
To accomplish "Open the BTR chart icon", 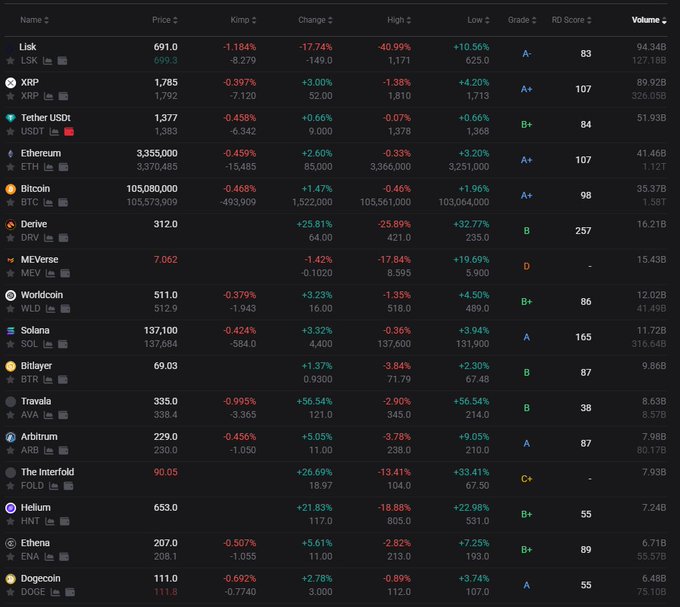I will (x=48, y=380).
